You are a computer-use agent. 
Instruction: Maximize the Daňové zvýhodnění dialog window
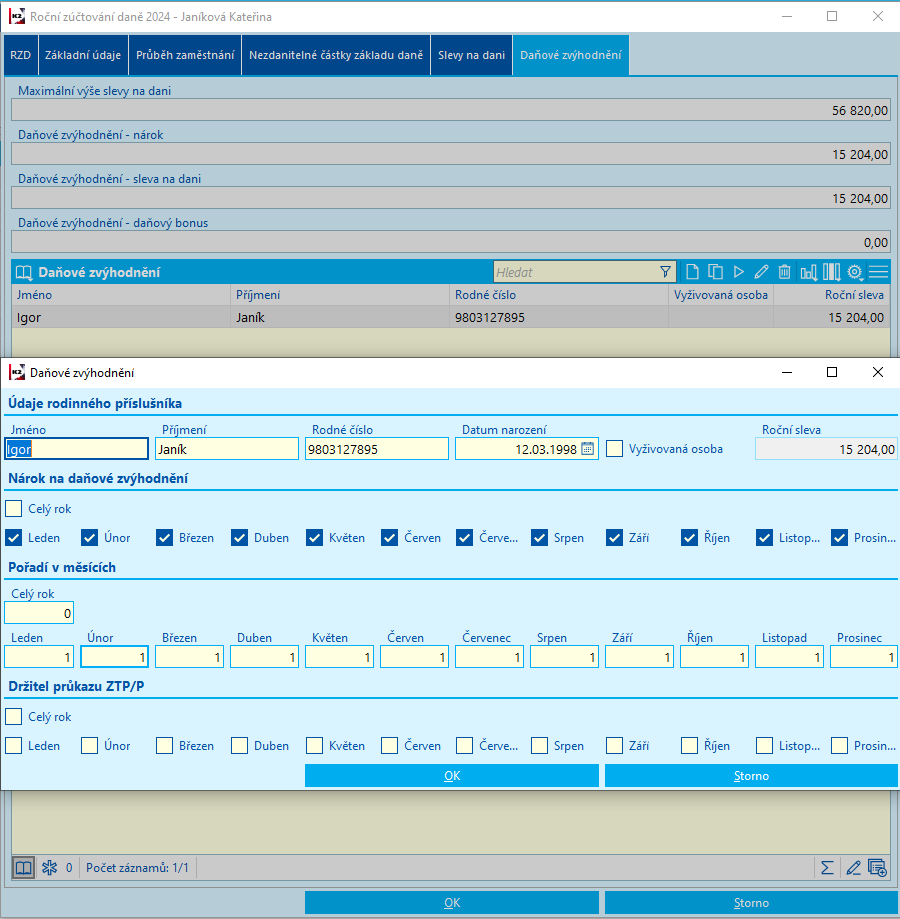[x=831, y=372]
